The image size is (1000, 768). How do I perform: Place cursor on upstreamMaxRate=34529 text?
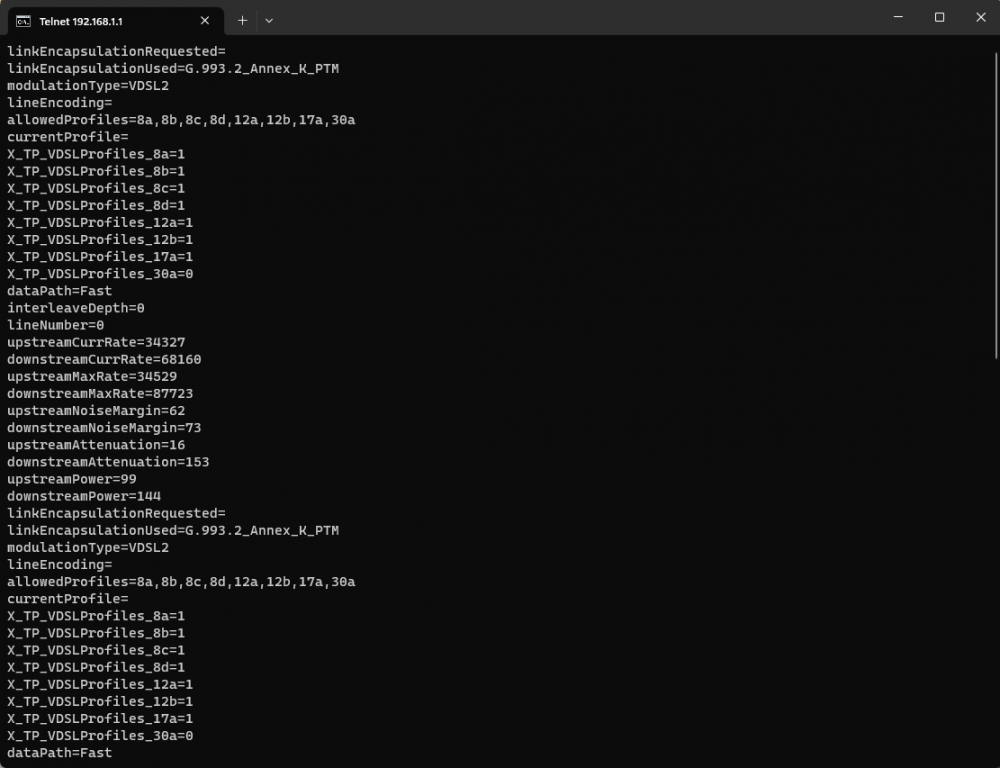(92, 376)
